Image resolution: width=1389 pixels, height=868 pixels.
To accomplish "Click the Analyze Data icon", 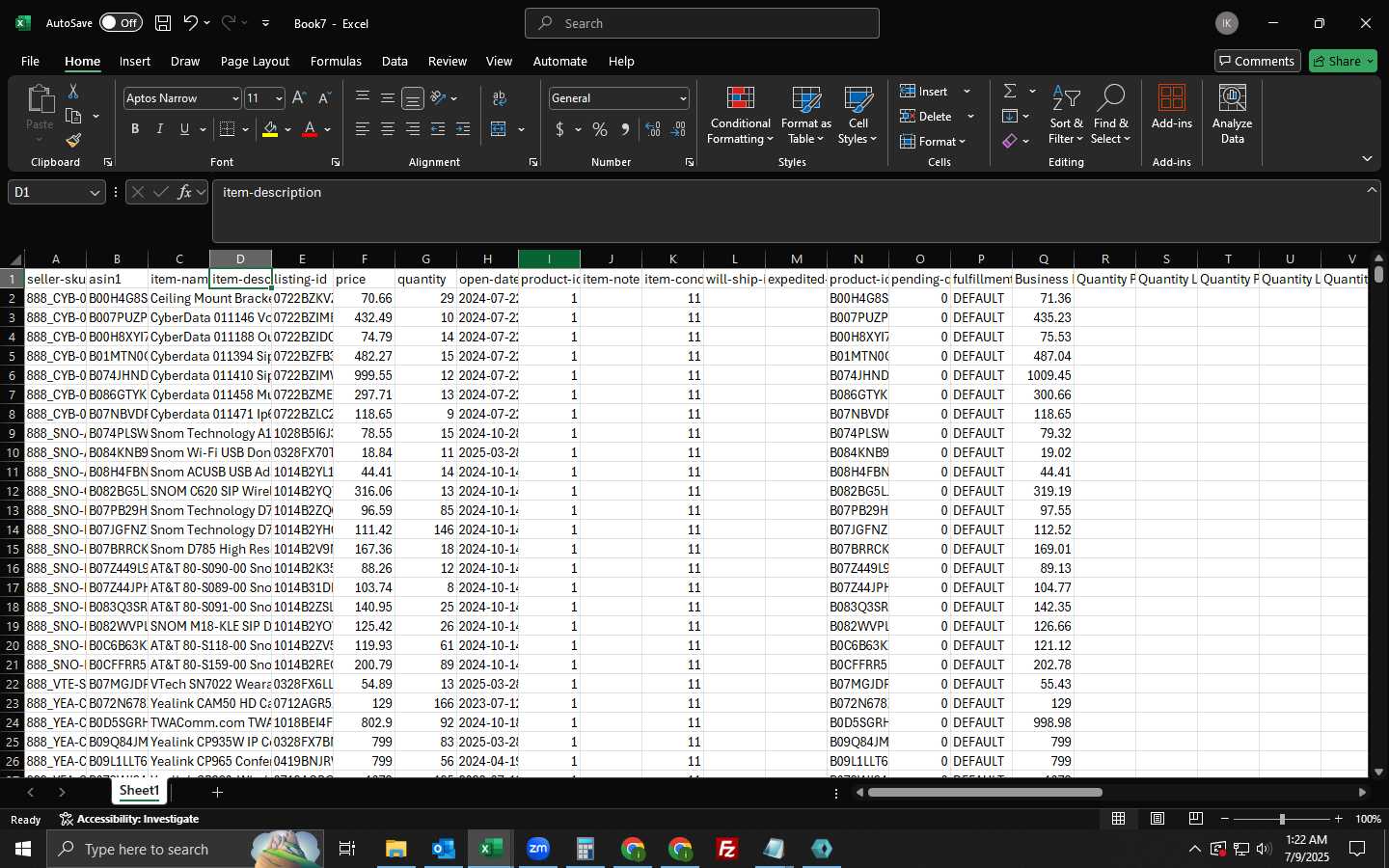I will [1232, 114].
